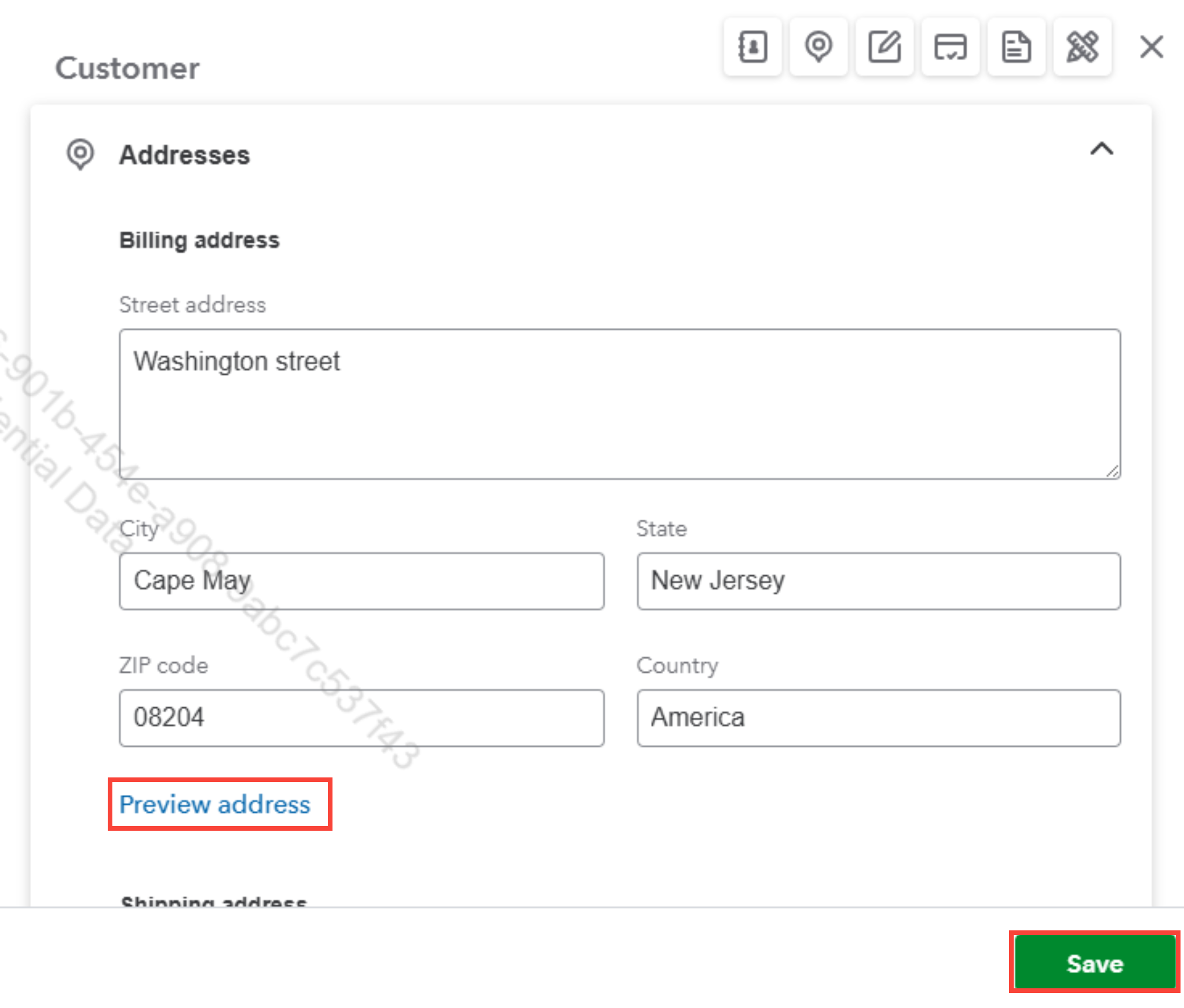Image resolution: width=1184 pixels, height=1008 pixels.
Task: Click the Country field showing America
Action: [878, 717]
